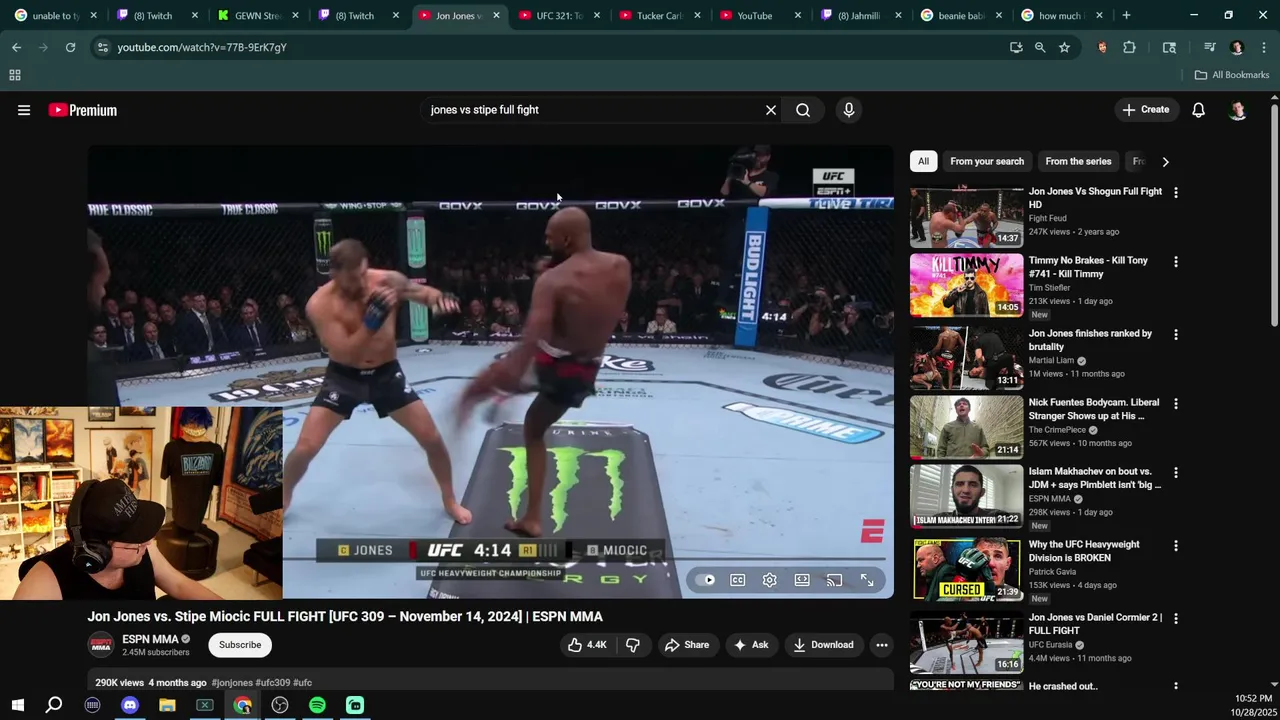Open the video player settings gear
This screenshot has width=1280, height=720.
pyautogui.click(x=770, y=580)
